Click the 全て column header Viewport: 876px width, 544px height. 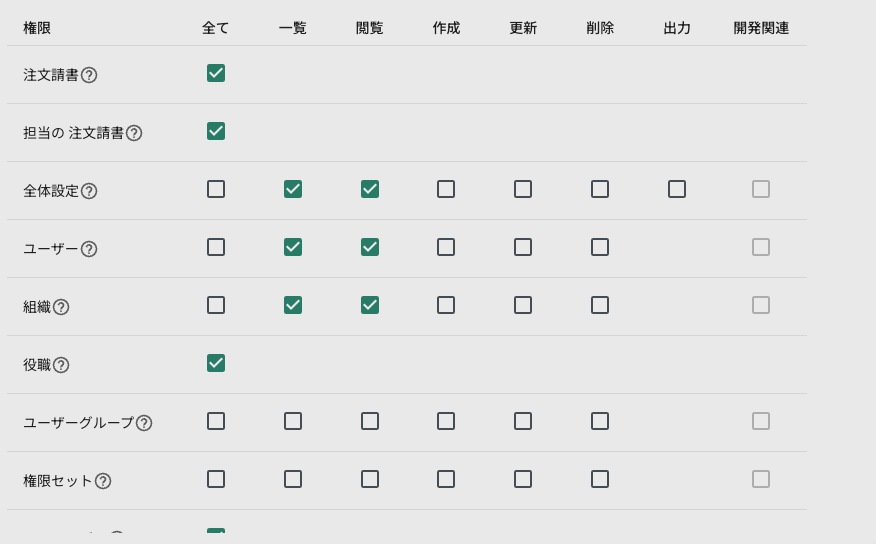216,28
